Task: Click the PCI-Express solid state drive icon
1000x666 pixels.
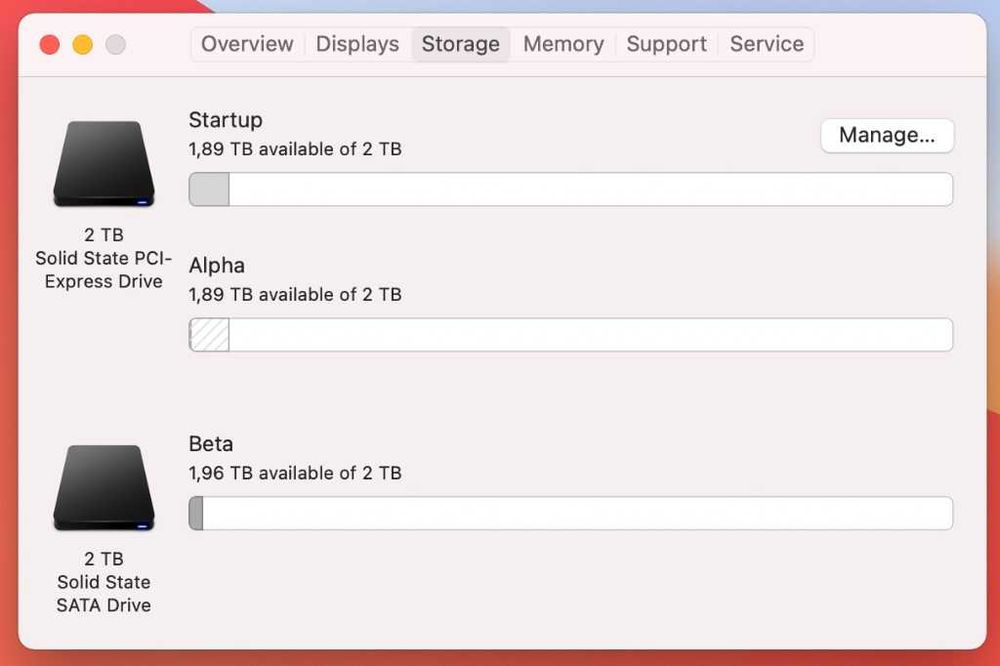Action: (x=104, y=164)
